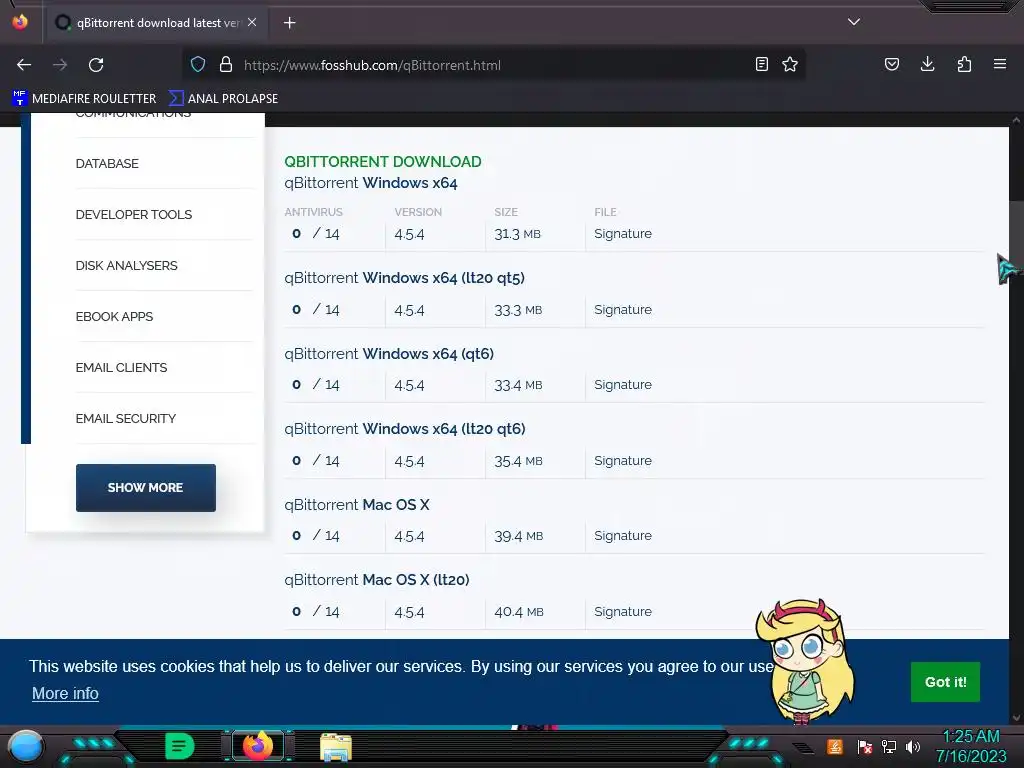
Task: Click the scrollbar down arrow
Action: pyautogui.click(x=1016, y=718)
